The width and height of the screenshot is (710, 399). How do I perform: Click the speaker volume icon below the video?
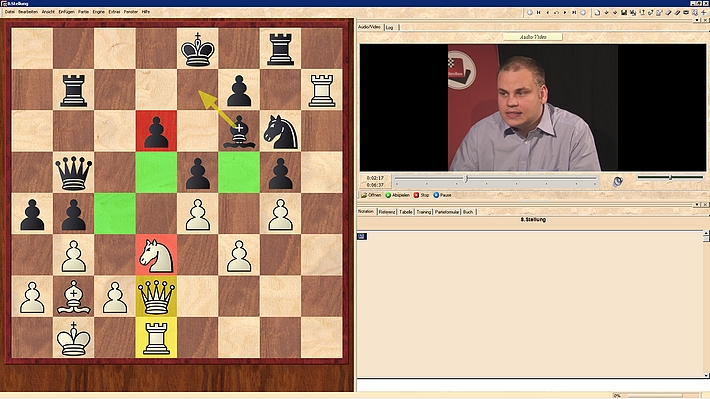pyautogui.click(x=618, y=182)
